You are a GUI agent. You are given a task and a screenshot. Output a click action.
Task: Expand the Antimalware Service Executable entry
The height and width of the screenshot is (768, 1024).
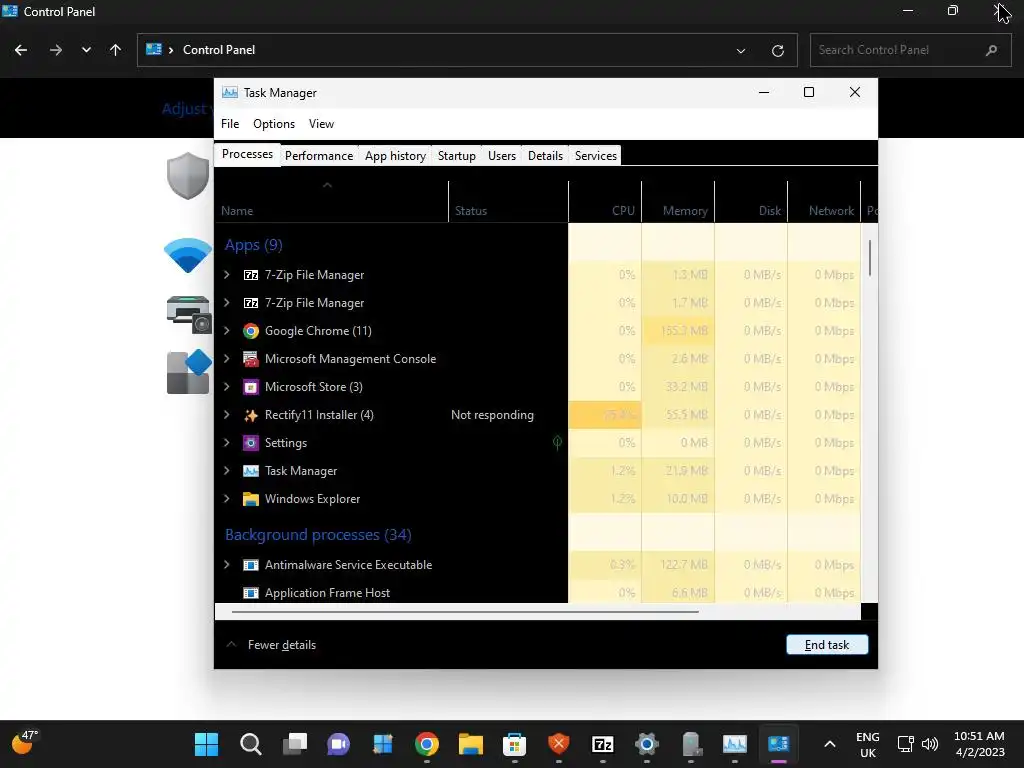click(x=227, y=565)
